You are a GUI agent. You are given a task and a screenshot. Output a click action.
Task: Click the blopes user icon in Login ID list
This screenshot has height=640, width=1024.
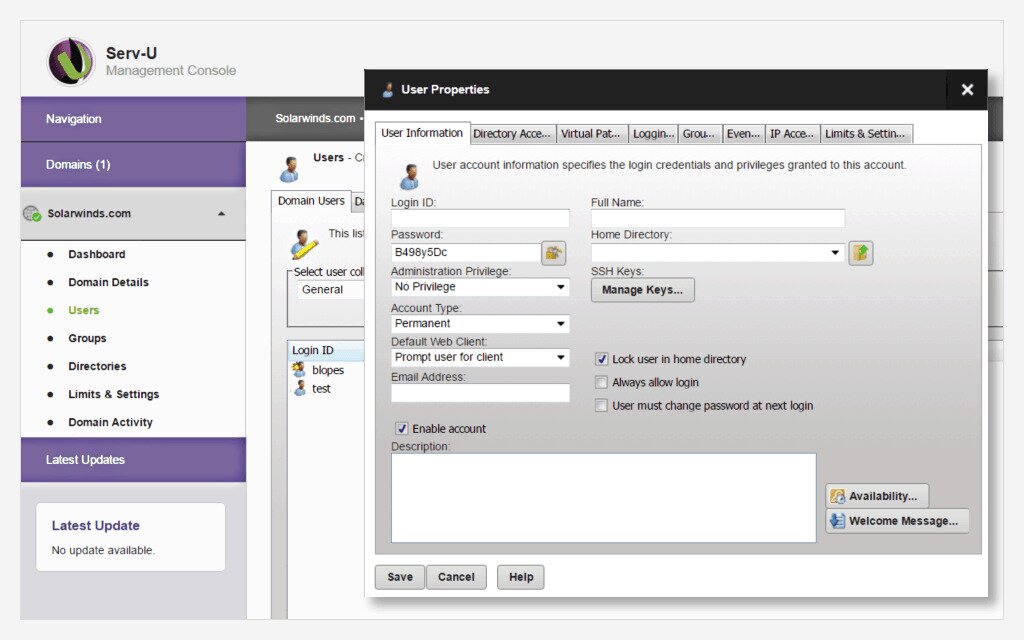(x=297, y=369)
